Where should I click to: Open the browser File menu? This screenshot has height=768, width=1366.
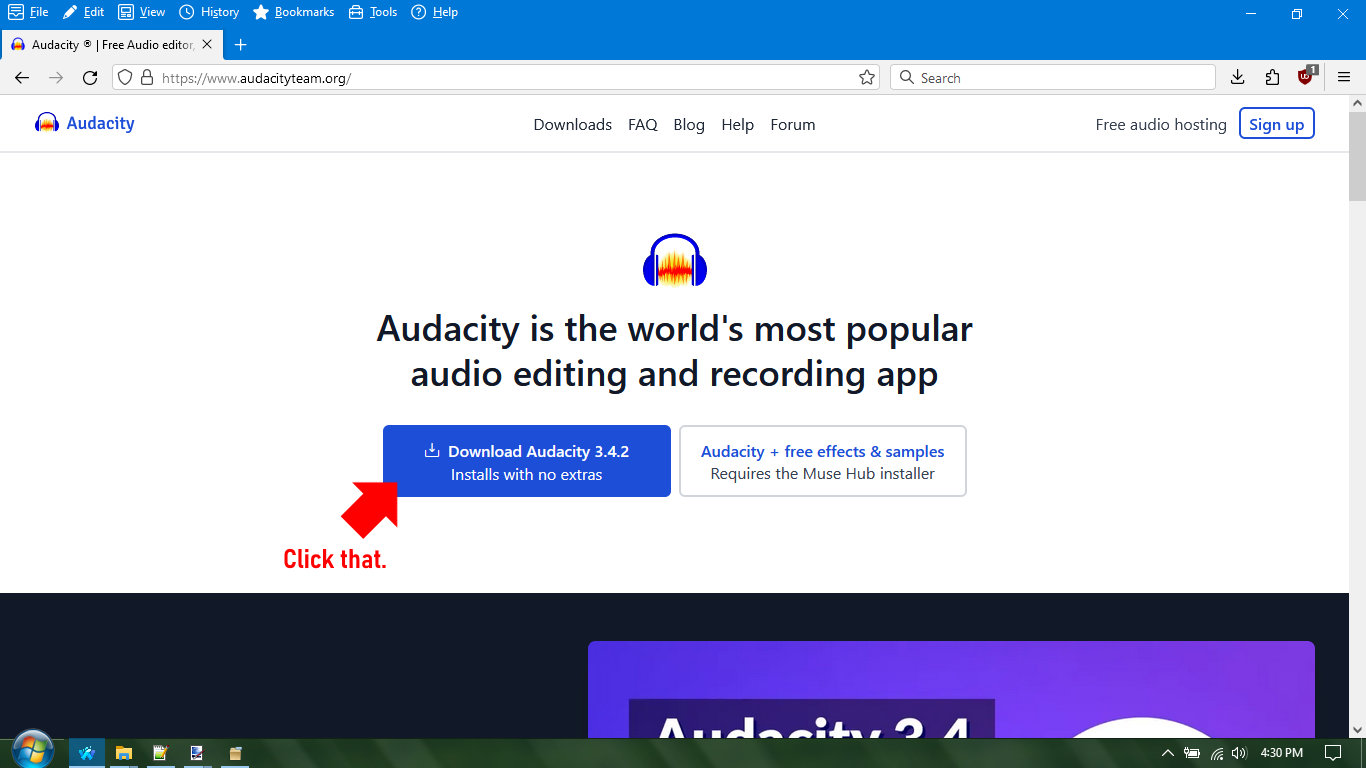(29, 12)
